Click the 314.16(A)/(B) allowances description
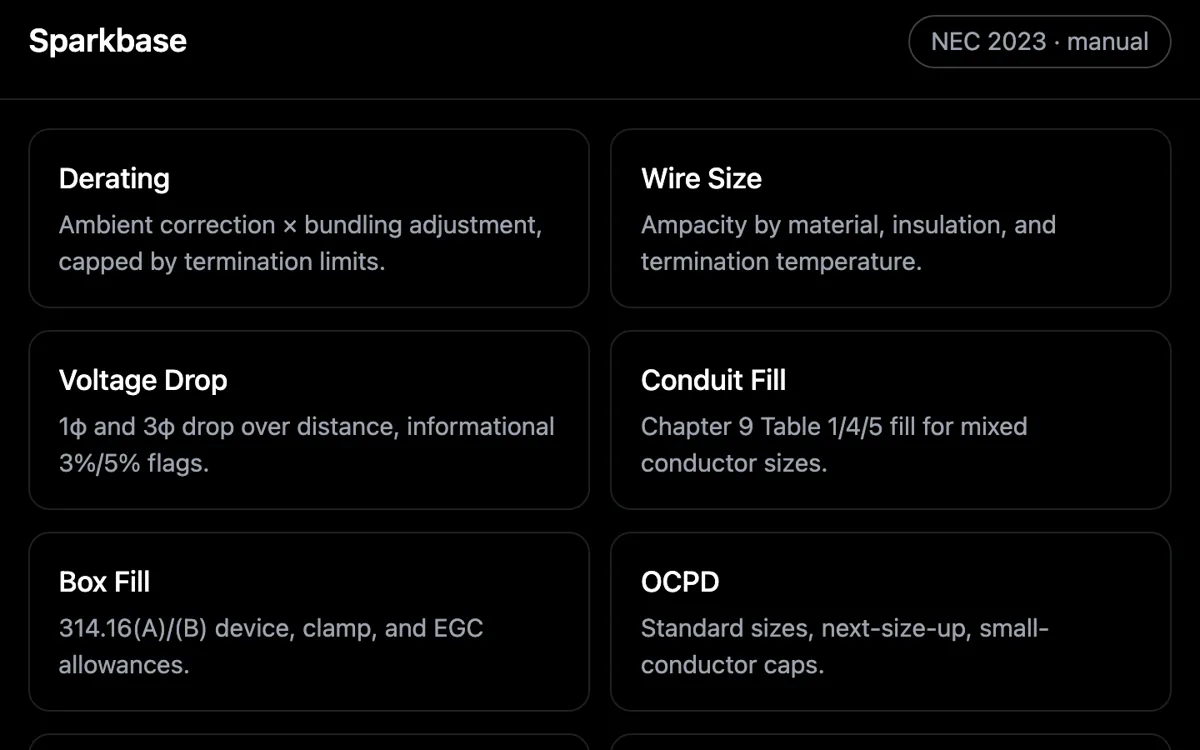Viewport: 1200px width, 750px height. click(x=271, y=646)
